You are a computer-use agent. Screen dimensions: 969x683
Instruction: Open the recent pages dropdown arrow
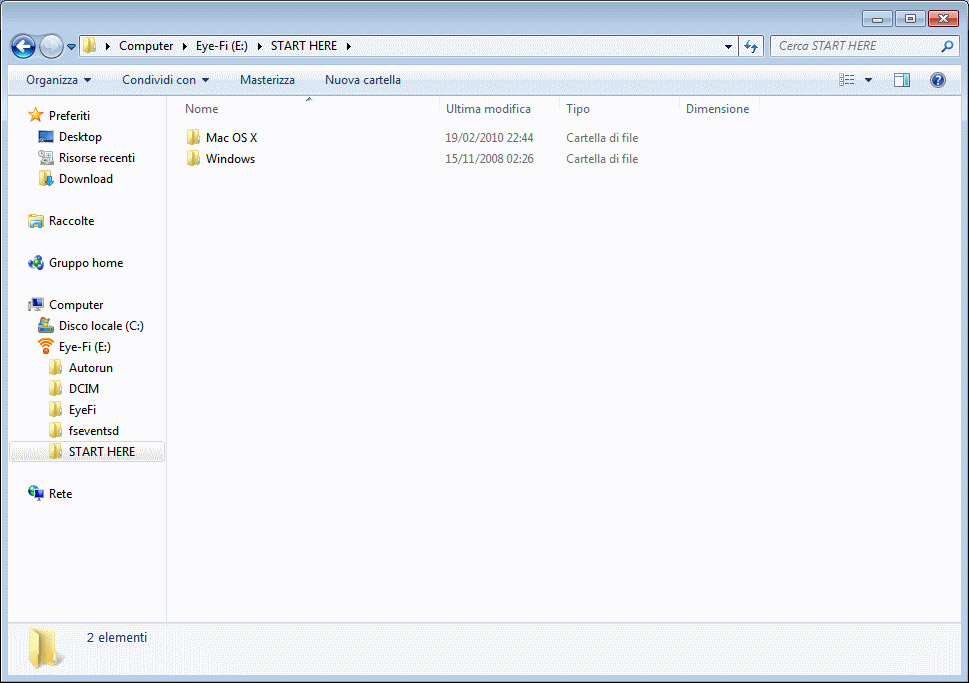(x=71, y=46)
